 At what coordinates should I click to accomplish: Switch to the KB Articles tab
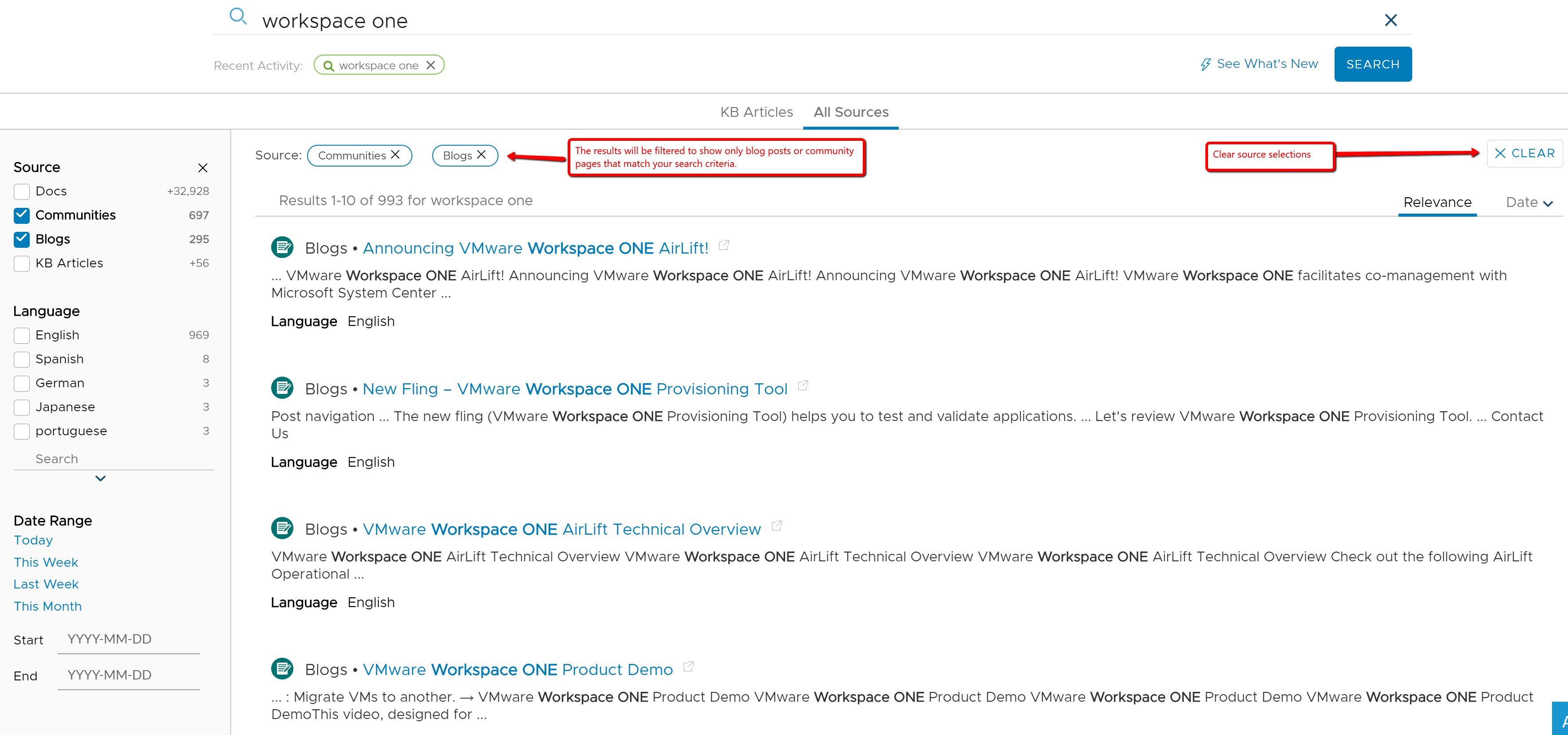click(x=757, y=112)
